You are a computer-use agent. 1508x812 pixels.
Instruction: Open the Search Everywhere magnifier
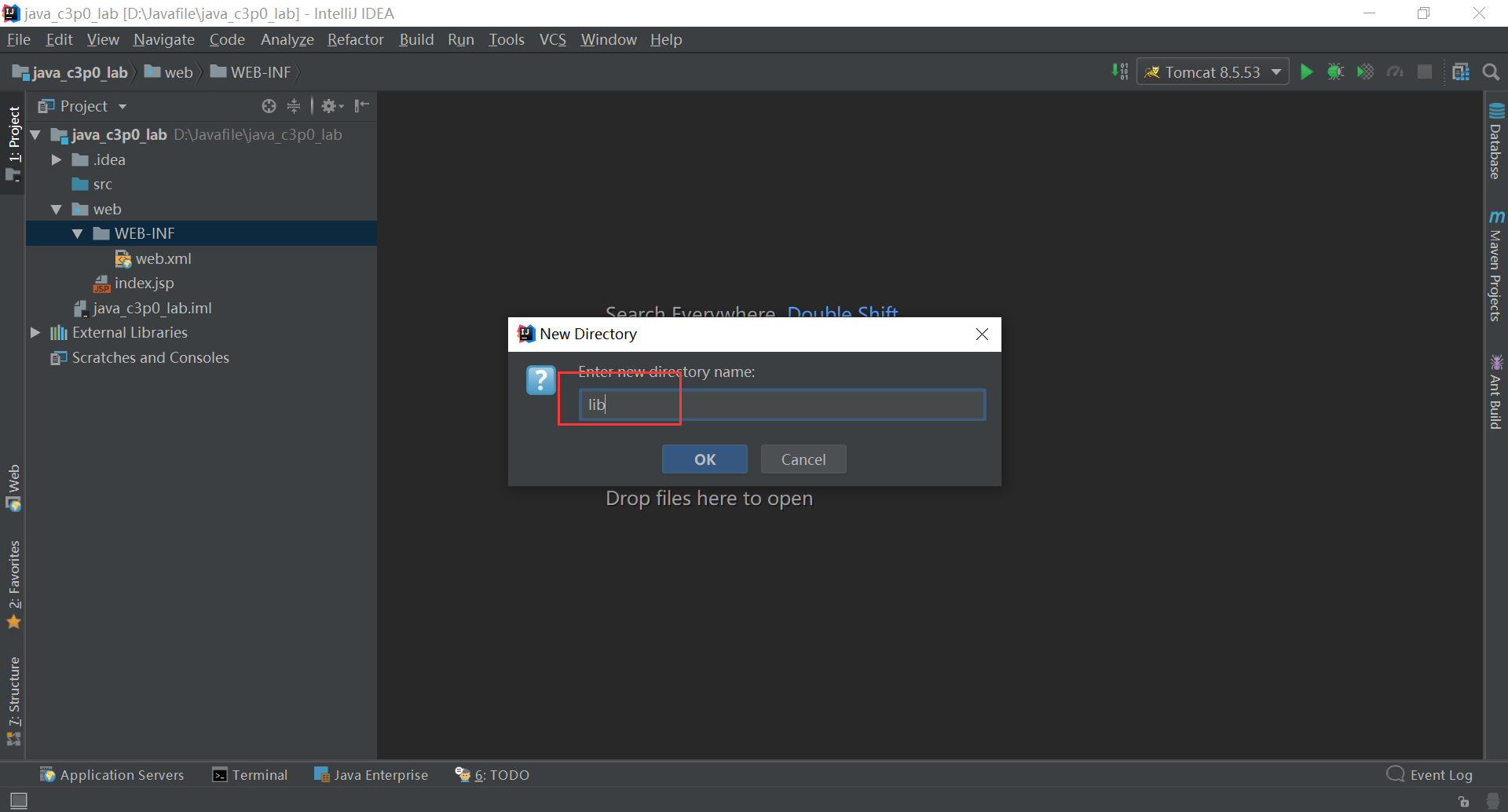pyautogui.click(x=1491, y=71)
